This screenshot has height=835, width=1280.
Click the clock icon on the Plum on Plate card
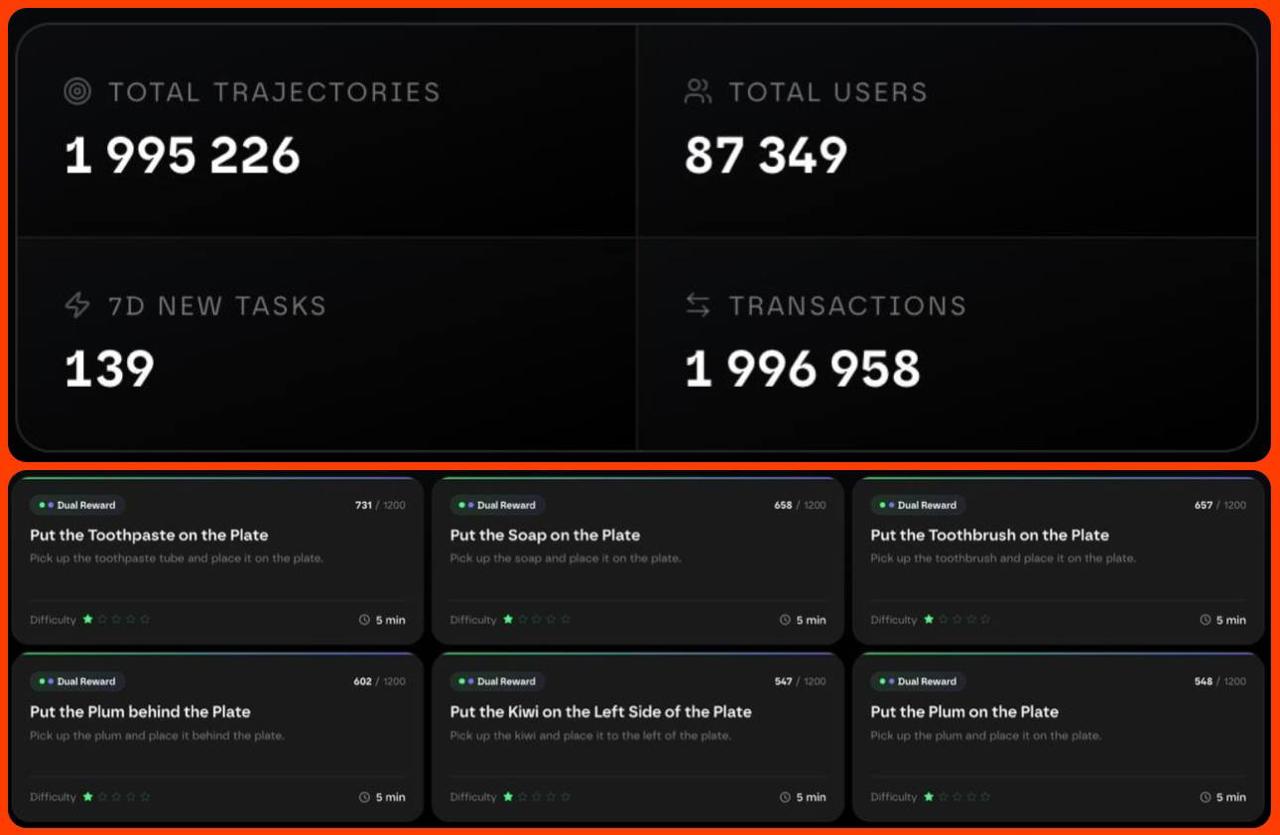[1205, 797]
